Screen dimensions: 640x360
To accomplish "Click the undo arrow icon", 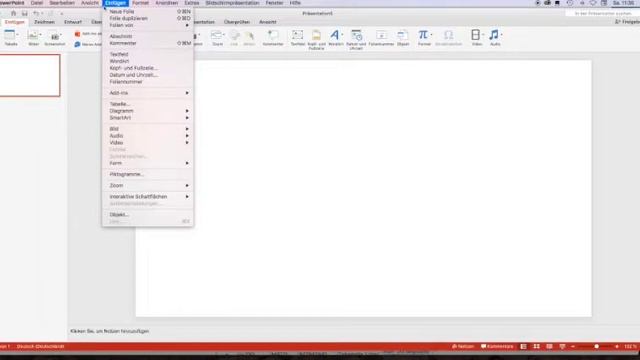I will coord(36,13).
